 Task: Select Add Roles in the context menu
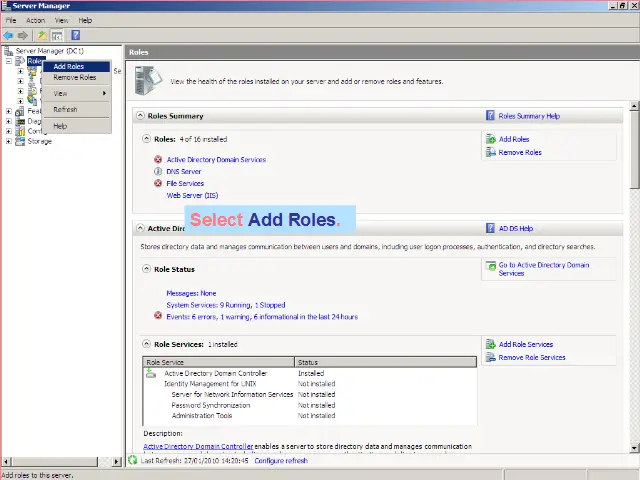coord(76,67)
